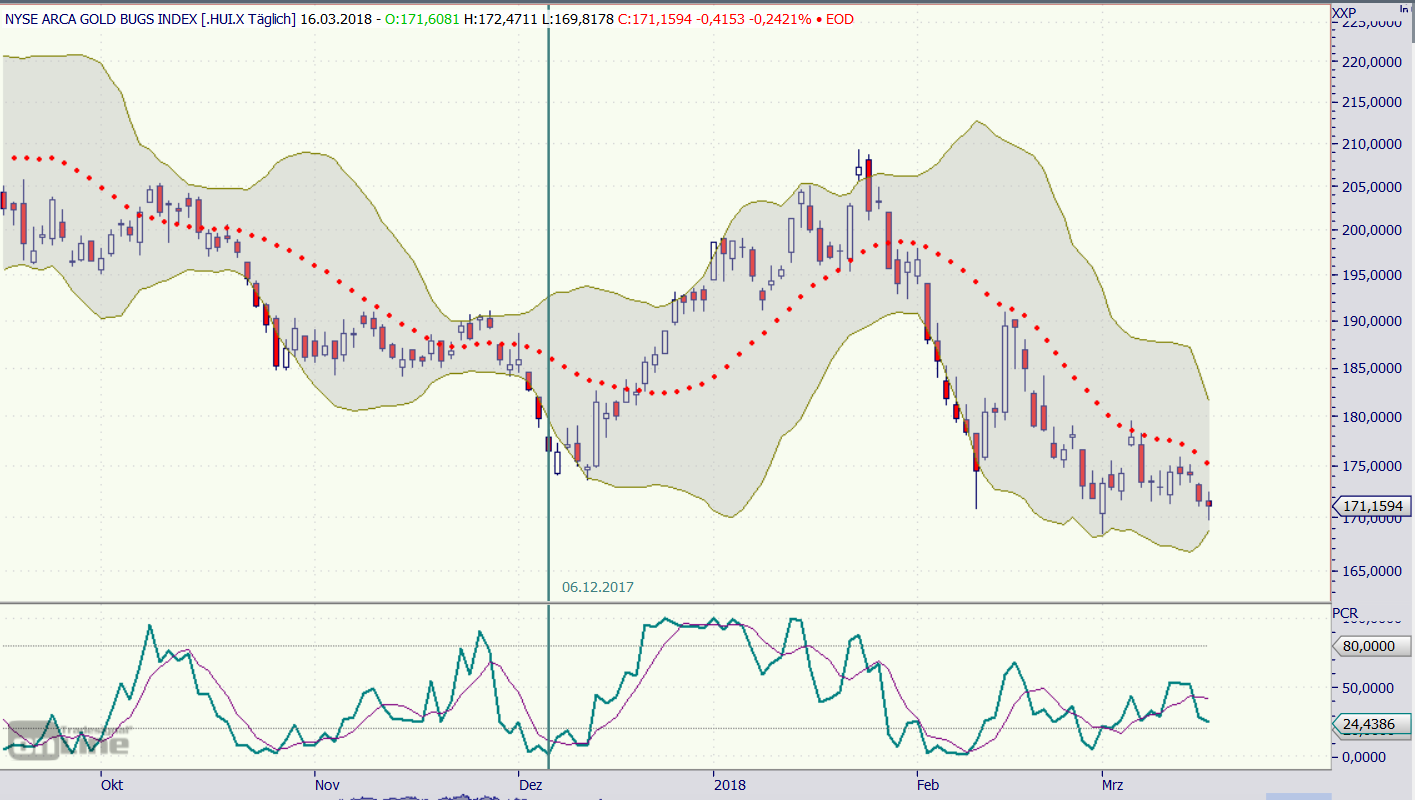Click the '50,0000' PCR axis label
The image size is (1415, 800).
click(1369, 689)
